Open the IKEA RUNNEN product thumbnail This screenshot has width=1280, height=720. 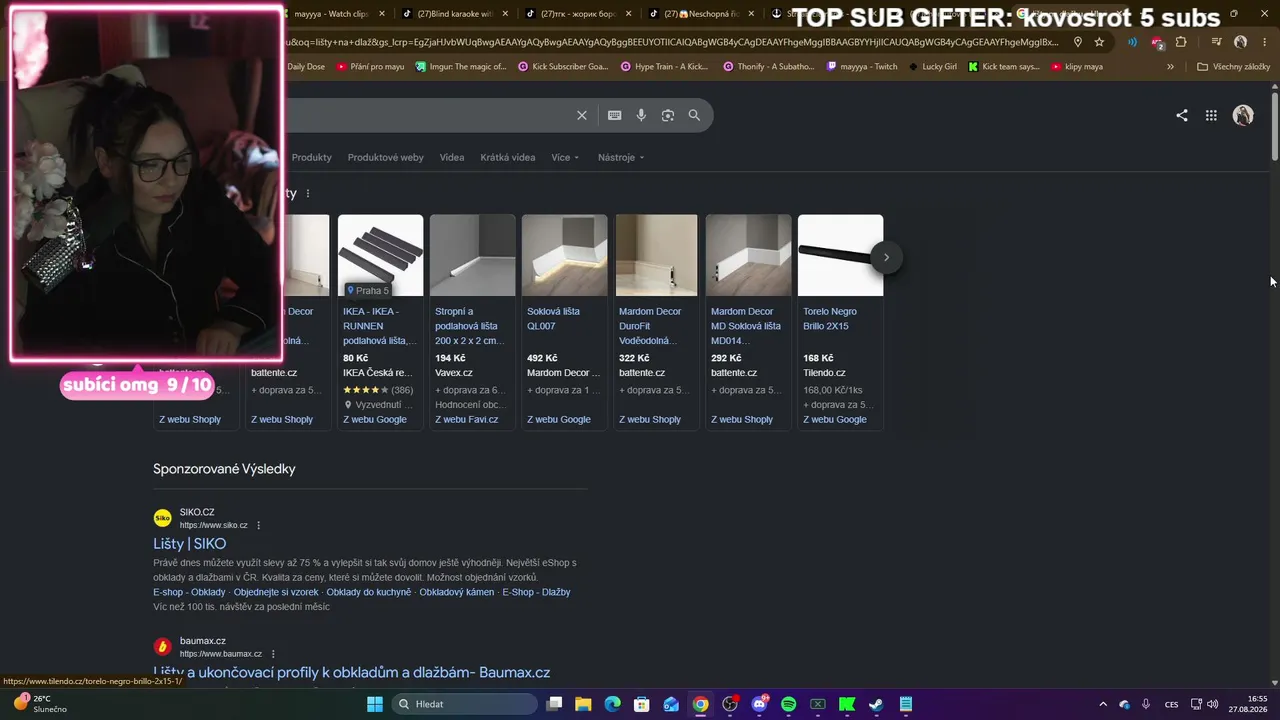point(380,256)
